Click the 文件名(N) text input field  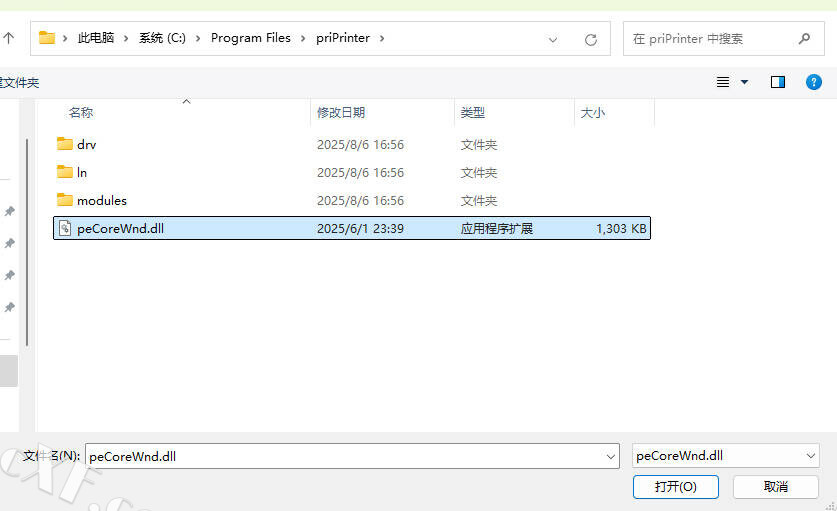(x=352, y=456)
